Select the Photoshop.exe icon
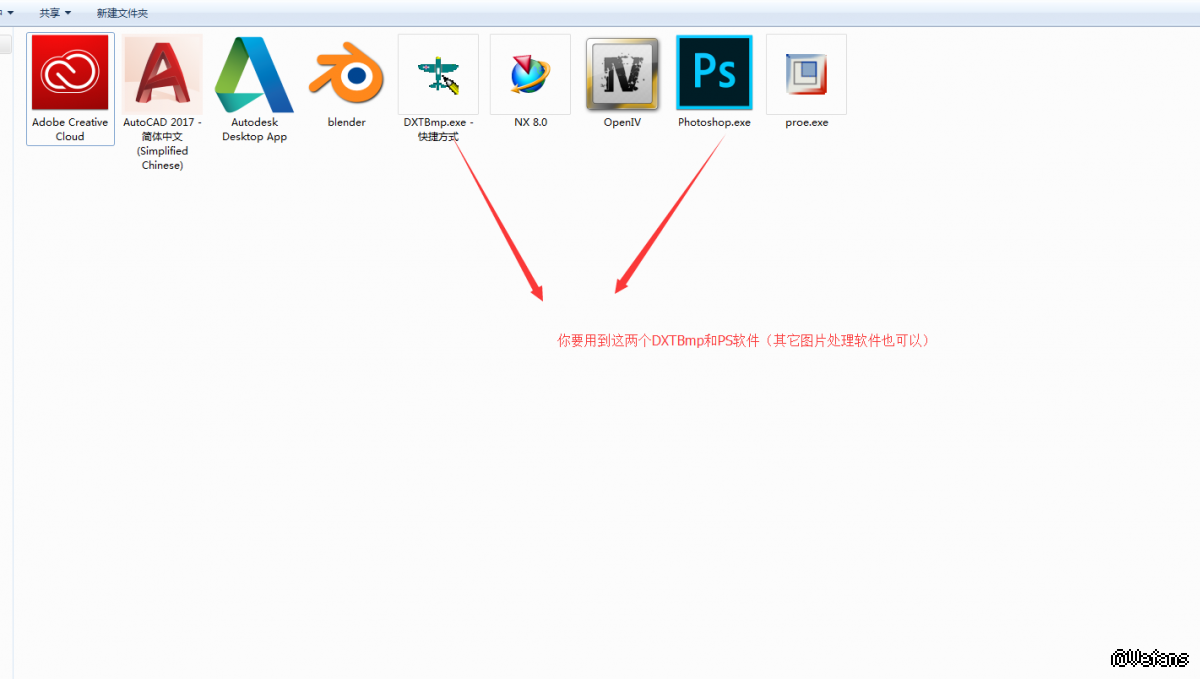The width and height of the screenshot is (1200, 679). 714,72
